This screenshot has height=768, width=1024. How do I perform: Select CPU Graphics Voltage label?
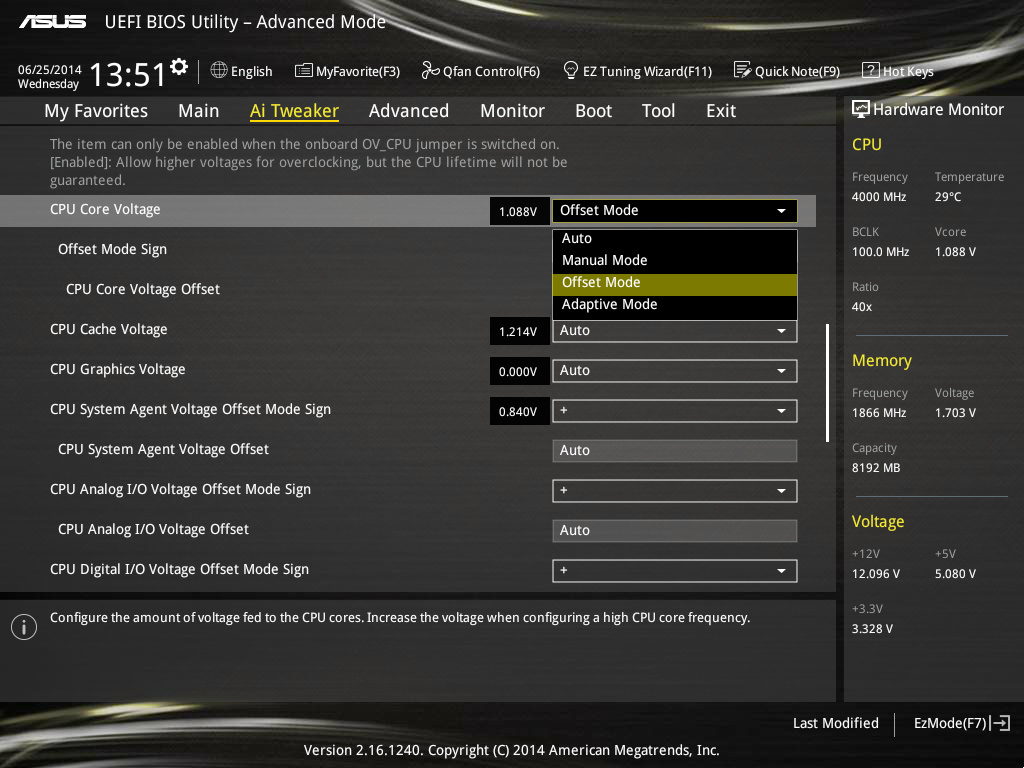point(118,370)
